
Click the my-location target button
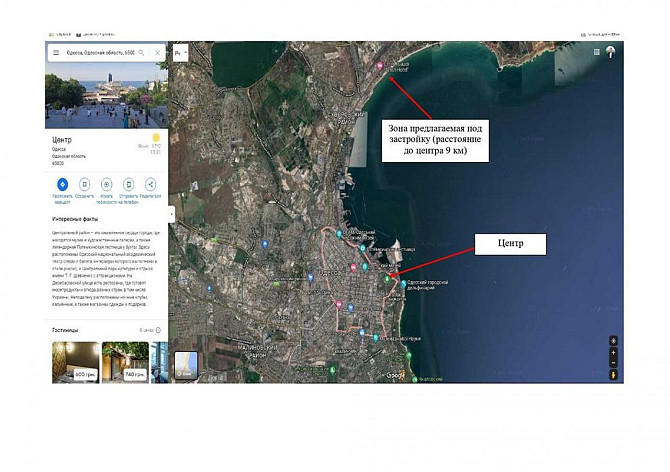(x=614, y=341)
